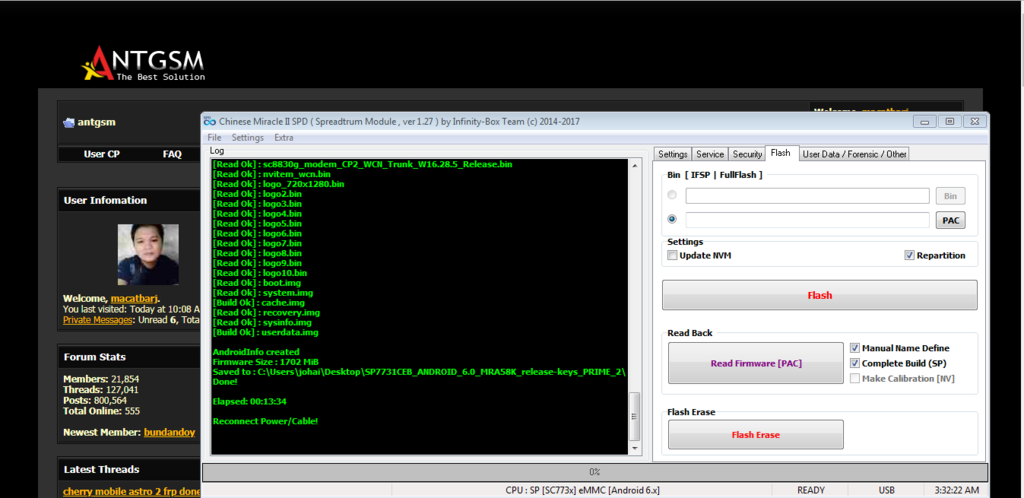Viewport: 1024px width, 498px height.
Task: Click the antgsm forum home icon
Action: coord(69,122)
